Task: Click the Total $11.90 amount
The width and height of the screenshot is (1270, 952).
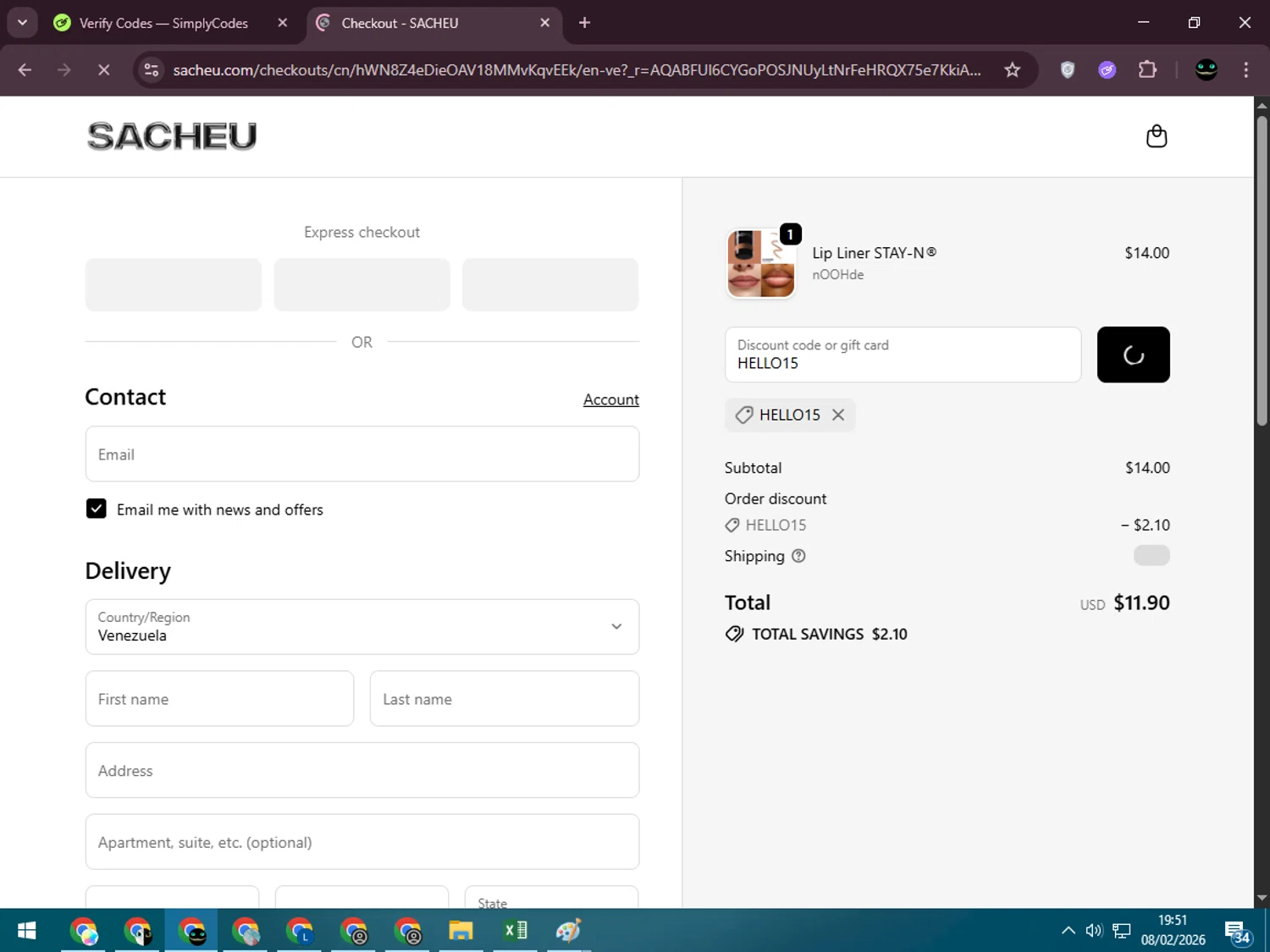Action: point(1141,603)
